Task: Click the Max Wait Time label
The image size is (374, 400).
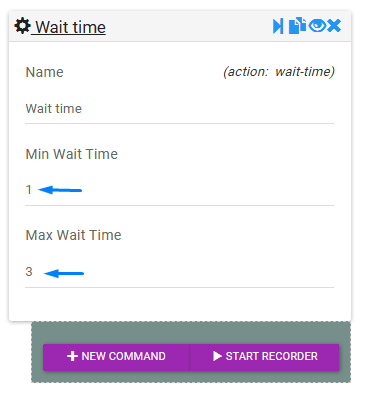Action: pos(73,235)
